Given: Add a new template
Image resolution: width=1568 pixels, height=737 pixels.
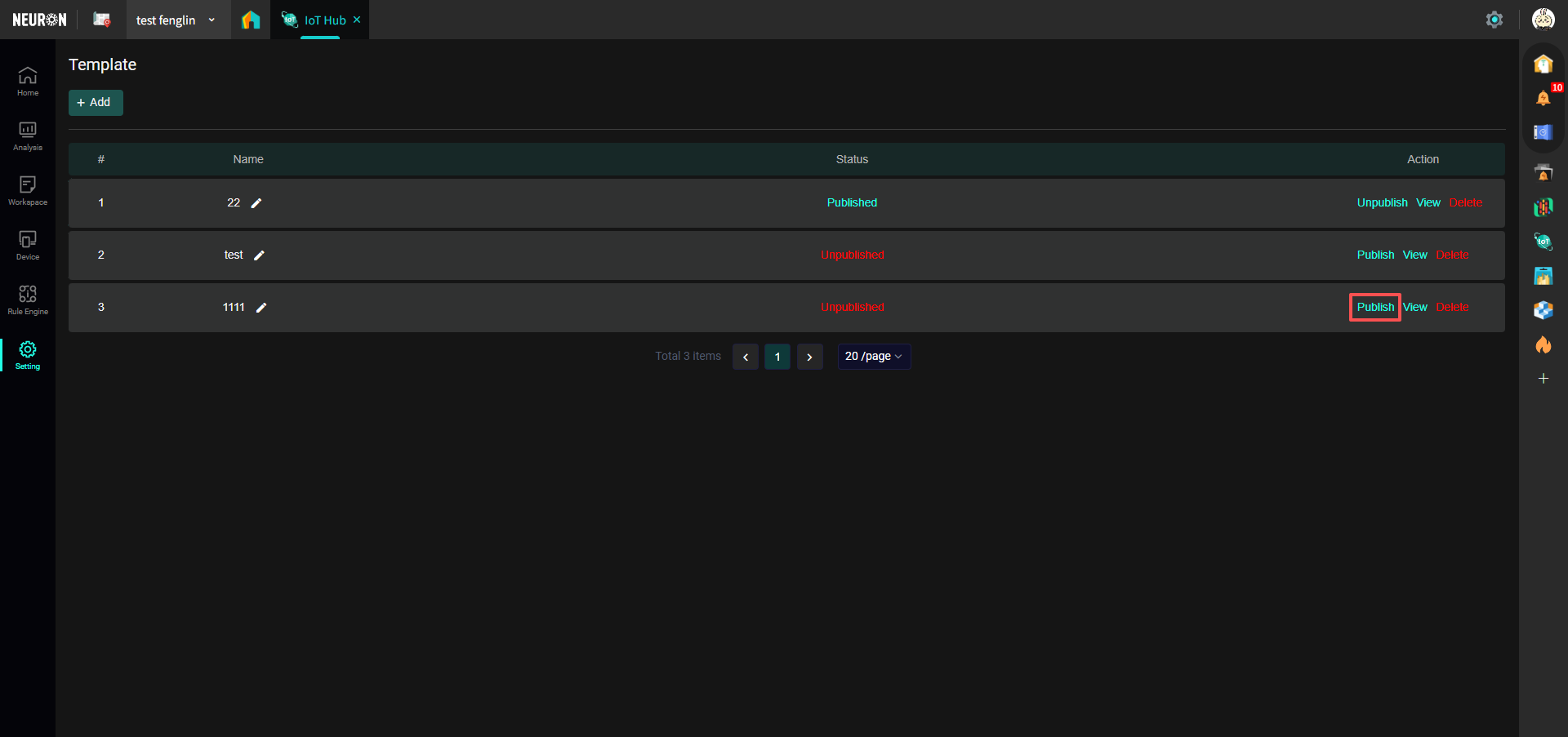Looking at the screenshot, I should coord(96,103).
